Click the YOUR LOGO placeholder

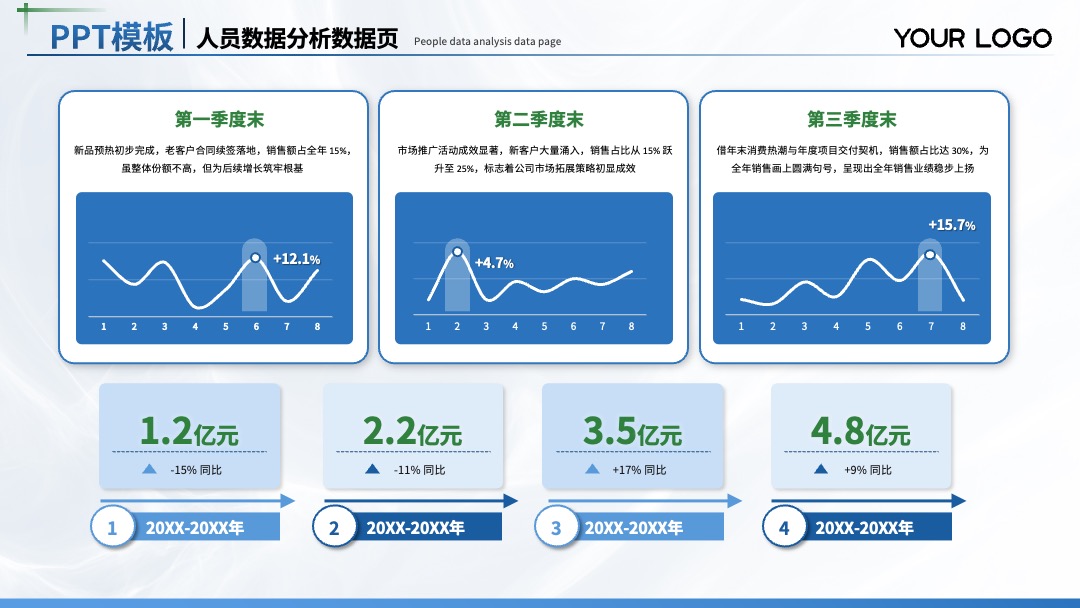[973, 38]
